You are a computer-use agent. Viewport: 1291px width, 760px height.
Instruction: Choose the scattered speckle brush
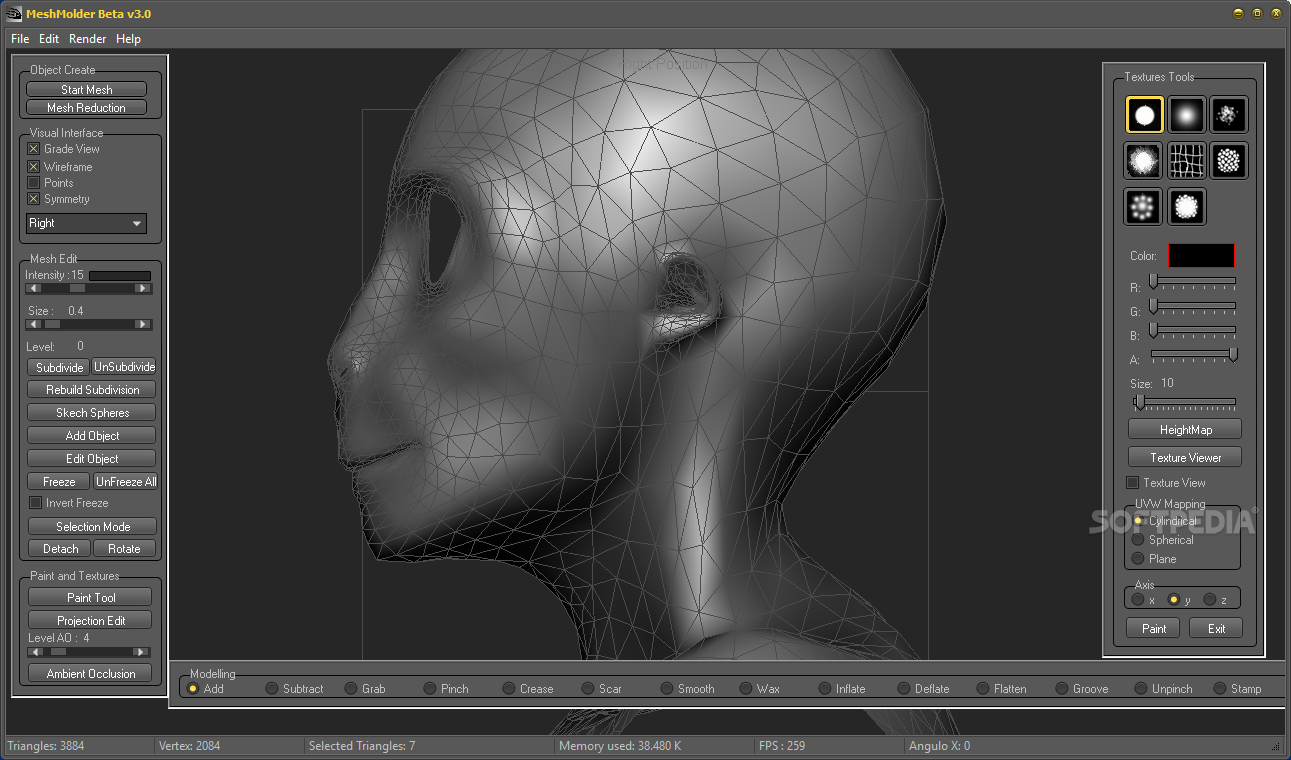tap(1229, 115)
